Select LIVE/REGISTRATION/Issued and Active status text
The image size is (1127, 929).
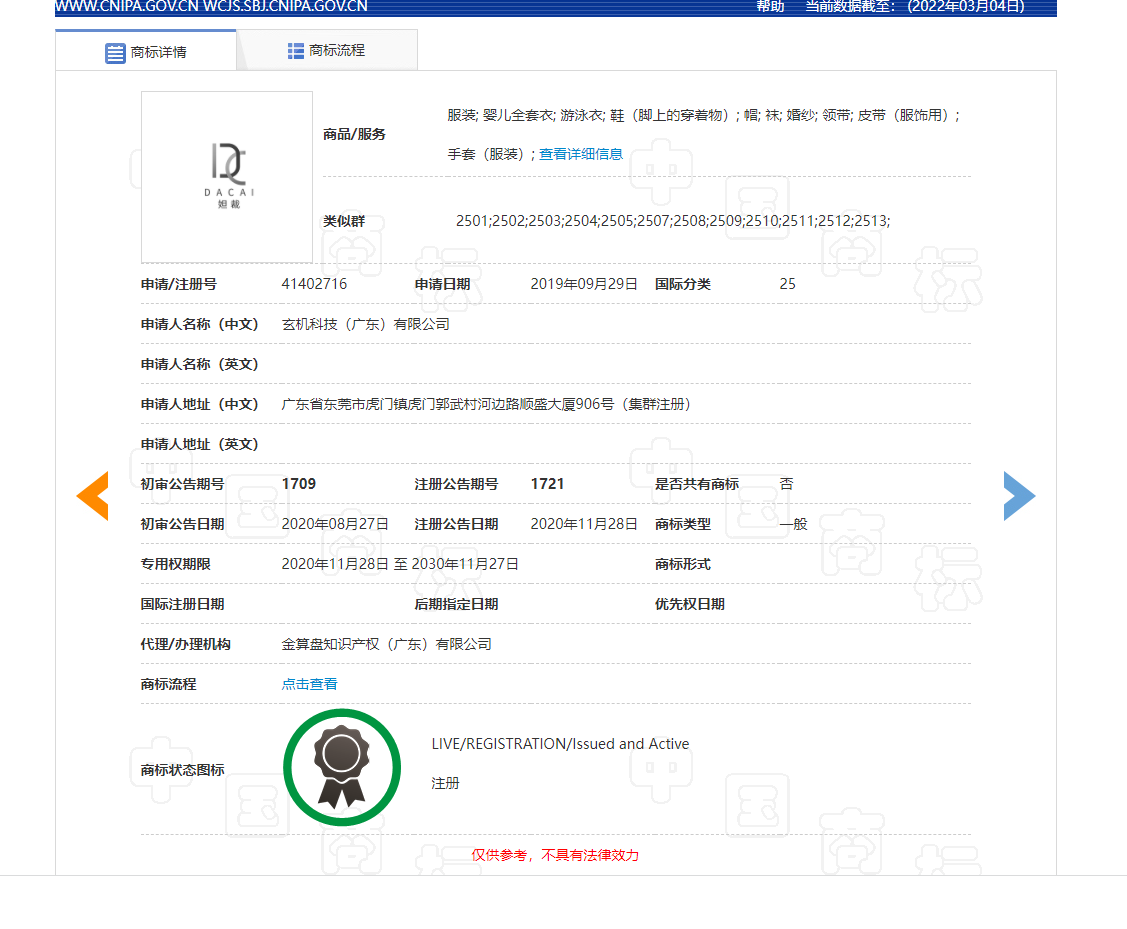(x=560, y=744)
